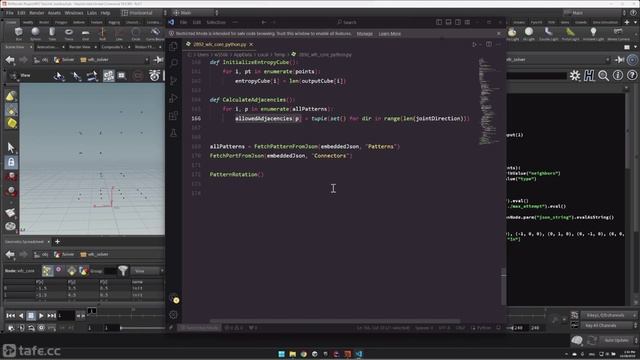Open the Houdini Windows menu

point(74,13)
